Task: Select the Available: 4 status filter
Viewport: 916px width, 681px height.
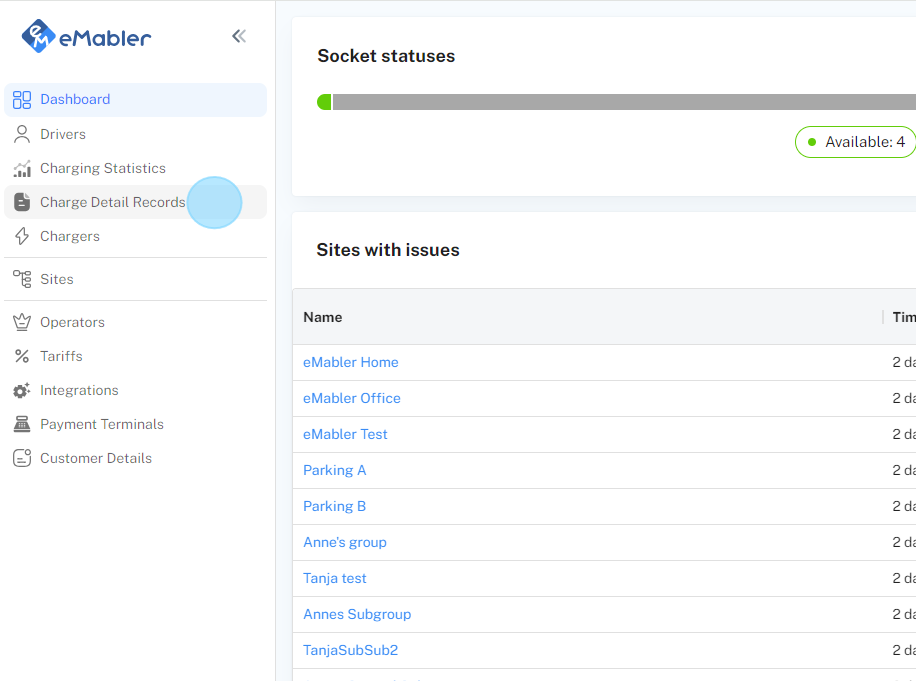Action: [855, 142]
